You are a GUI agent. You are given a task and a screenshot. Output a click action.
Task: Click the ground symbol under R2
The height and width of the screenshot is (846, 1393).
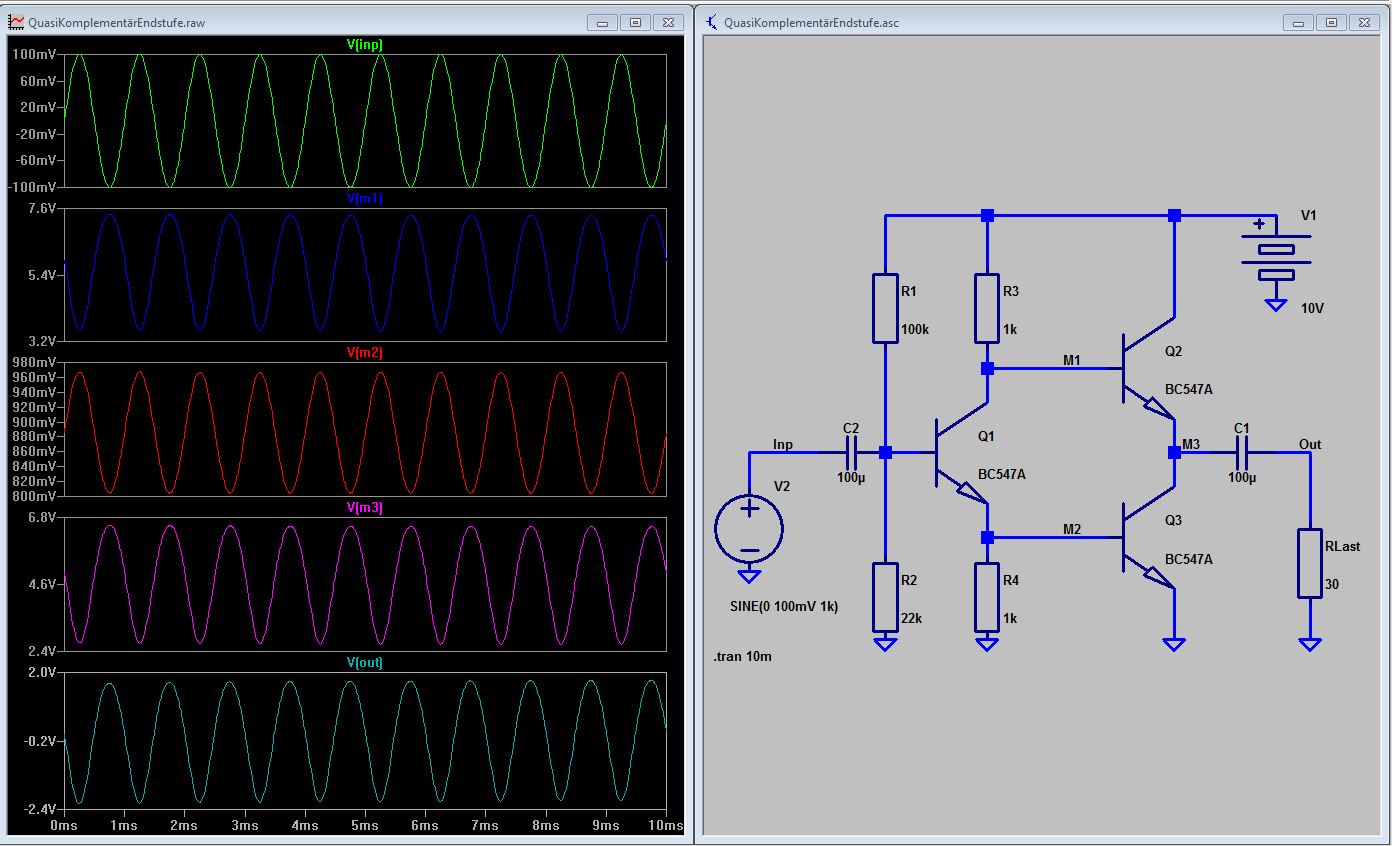(x=885, y=644)
